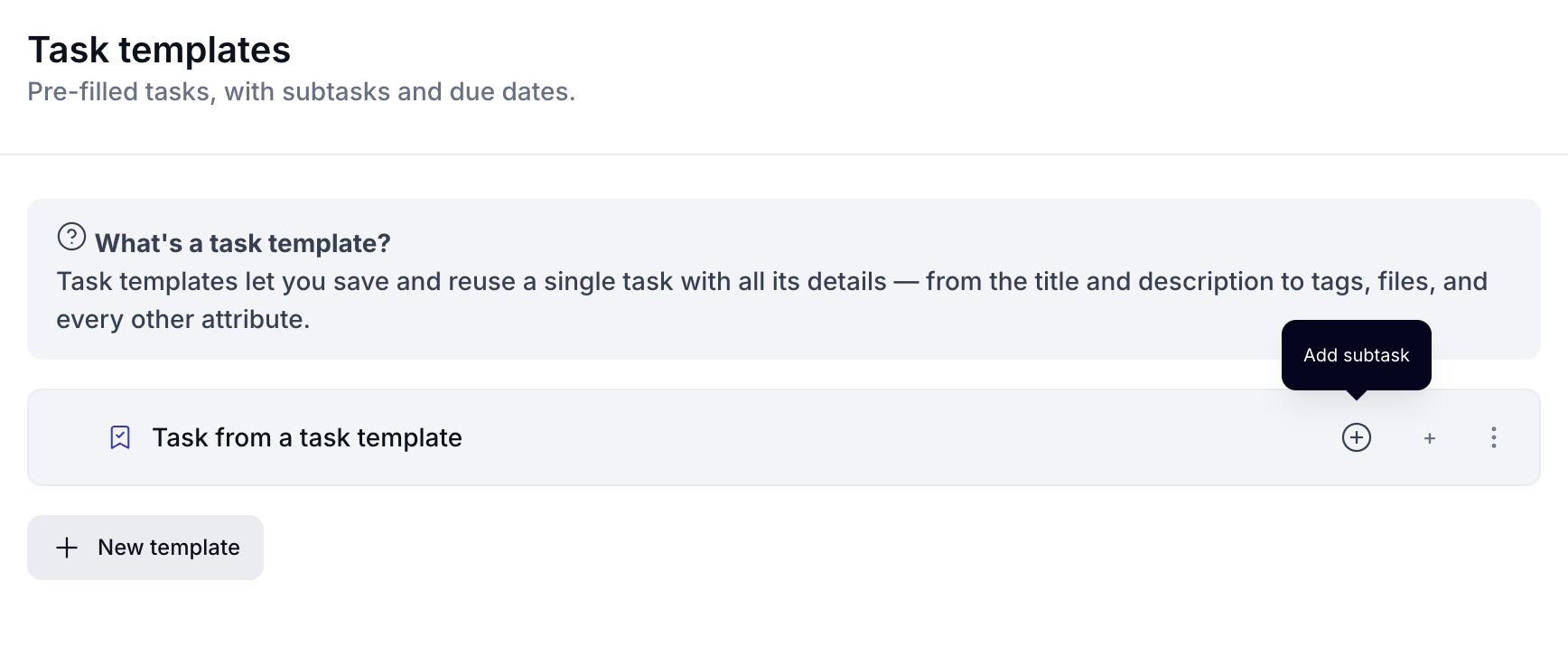Click the 'Task templates' page heading
Image resolution: width=1568 pixels, height=647 pixels.
pyautogui.click(x=159, y=50)
